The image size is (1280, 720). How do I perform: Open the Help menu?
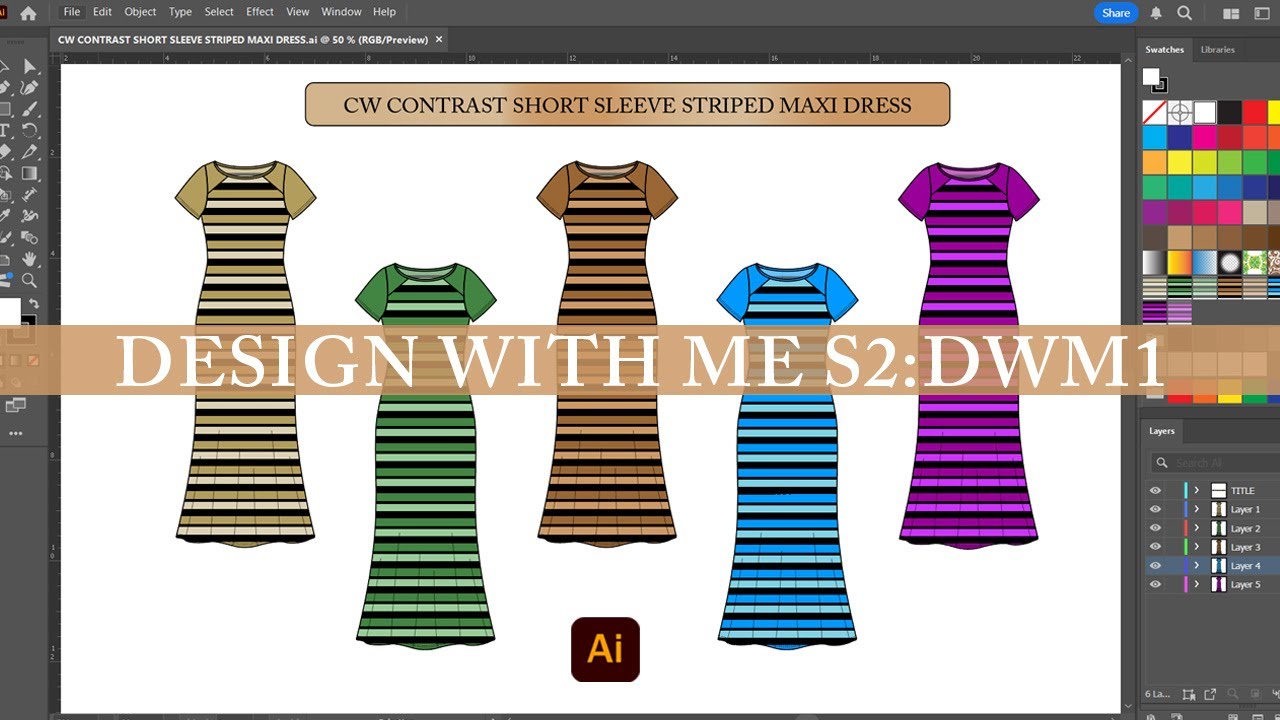click(x=384, y=12)
